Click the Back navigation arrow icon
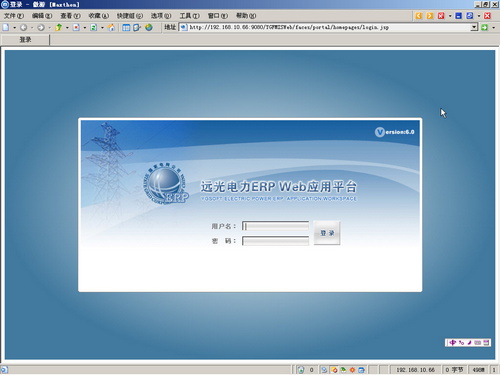 point(23,27)
